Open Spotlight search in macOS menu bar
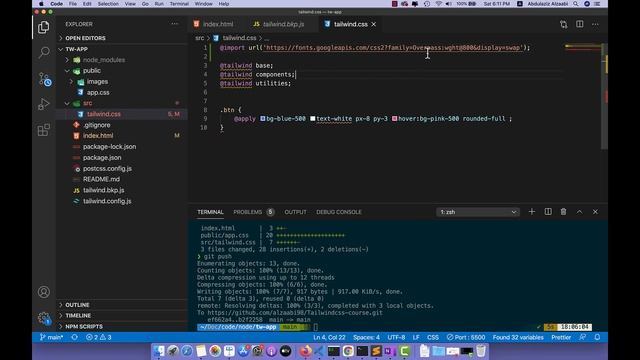The image size is (640, 360). tap(576, 4)
